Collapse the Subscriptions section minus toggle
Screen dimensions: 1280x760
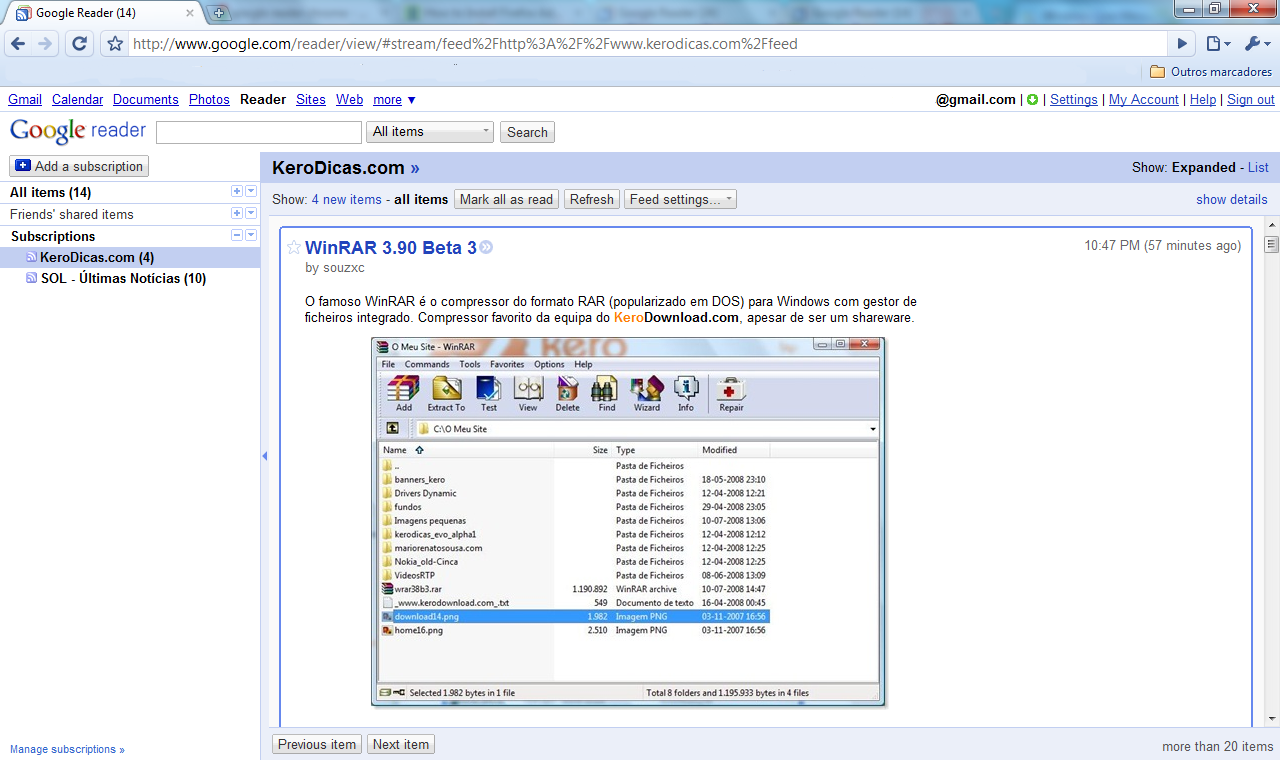237,236
